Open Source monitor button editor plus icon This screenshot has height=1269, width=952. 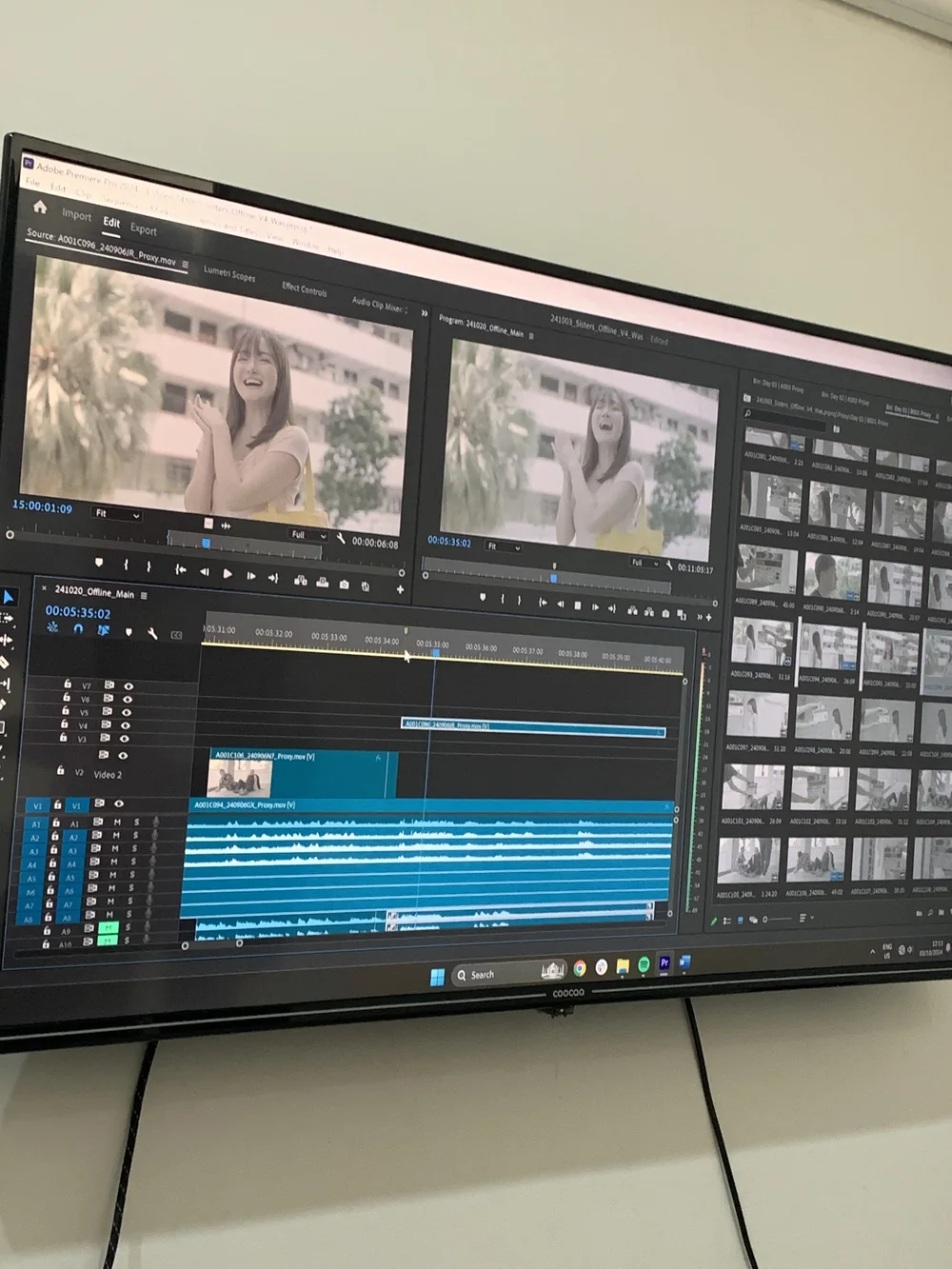[x=400, y=589]
